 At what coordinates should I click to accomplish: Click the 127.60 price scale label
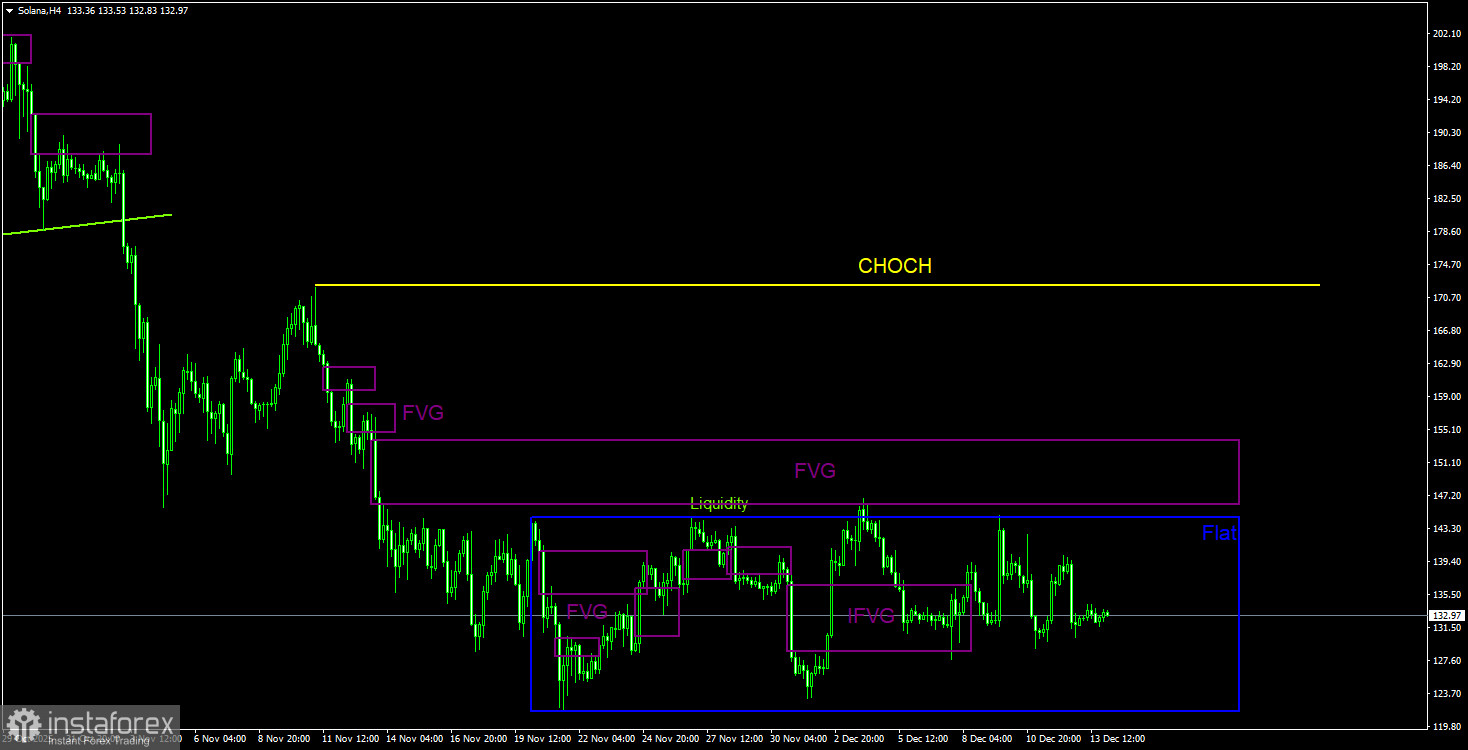[1445, 661]
